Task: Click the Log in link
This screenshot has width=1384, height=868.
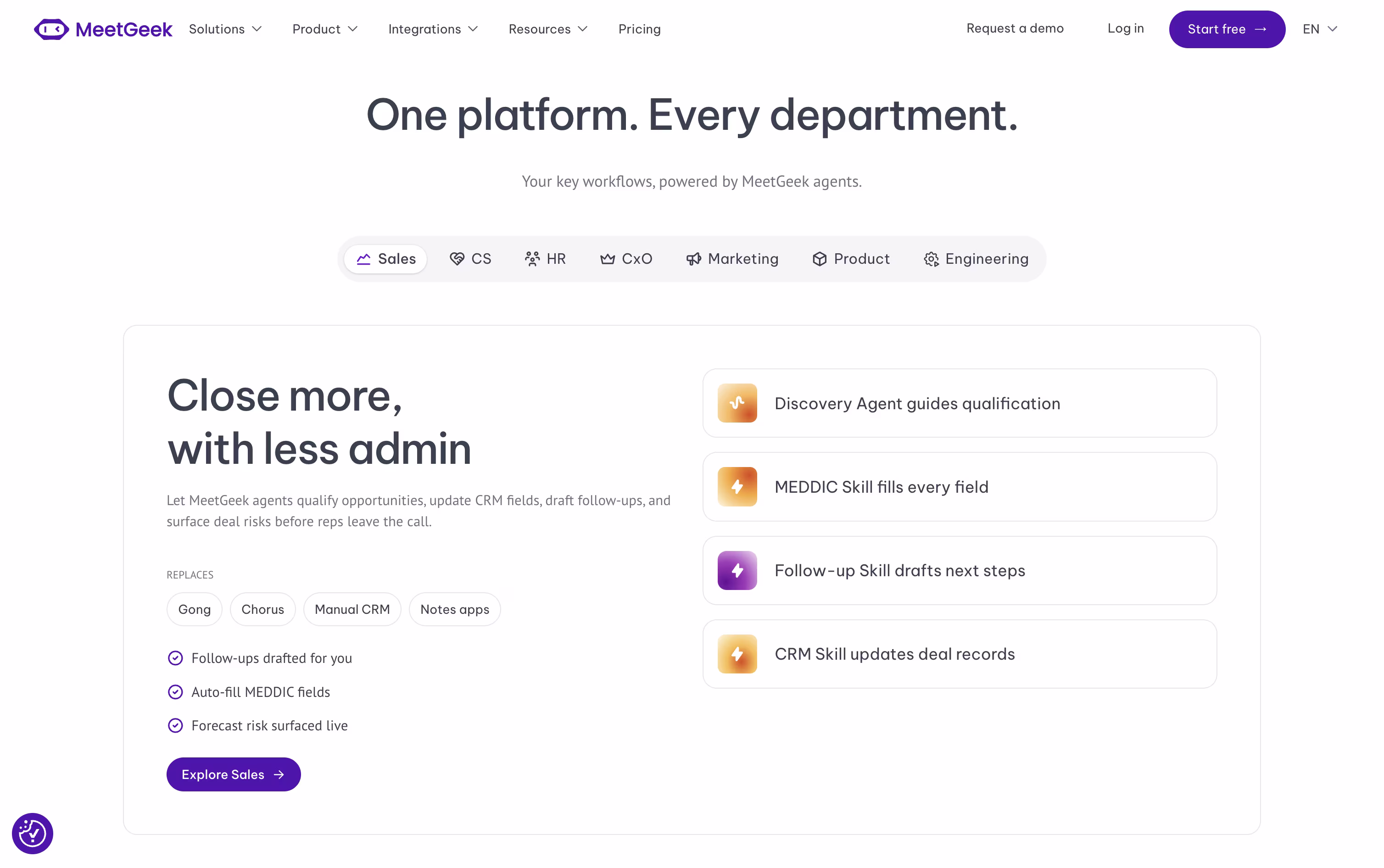Action: click(1126, 29)
